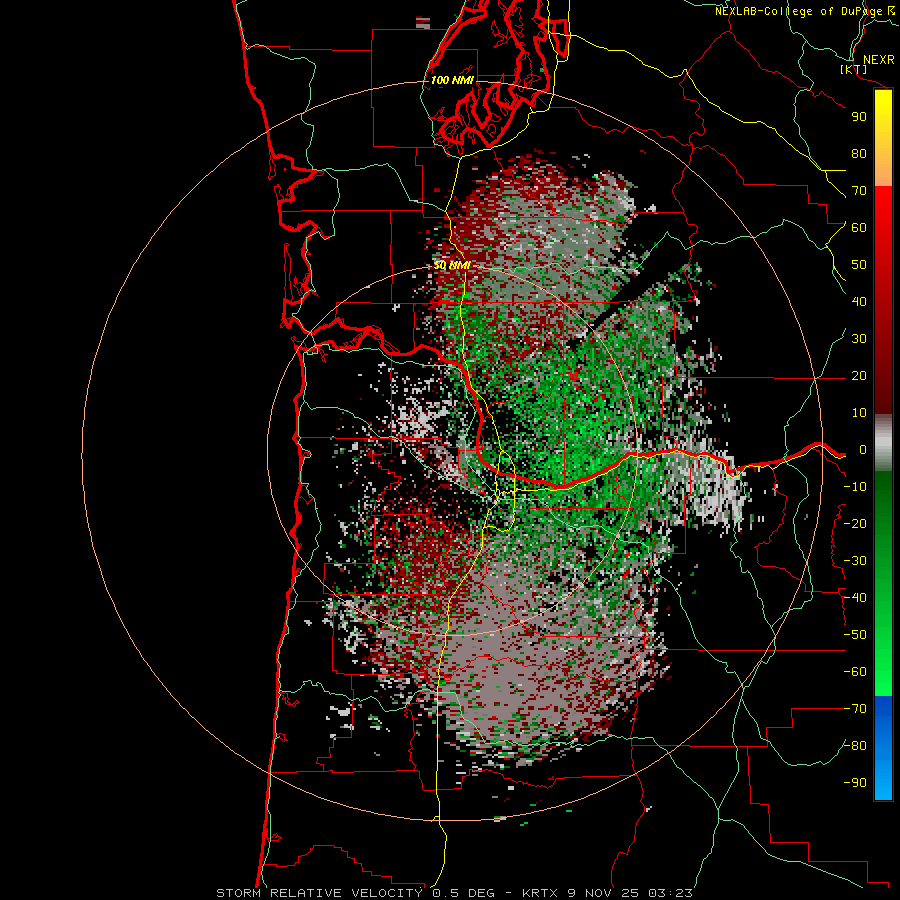The height and width of the screenshot is (900, 900).
Task: Click "9 NOV 25" date in the caption
Action: 604,893
